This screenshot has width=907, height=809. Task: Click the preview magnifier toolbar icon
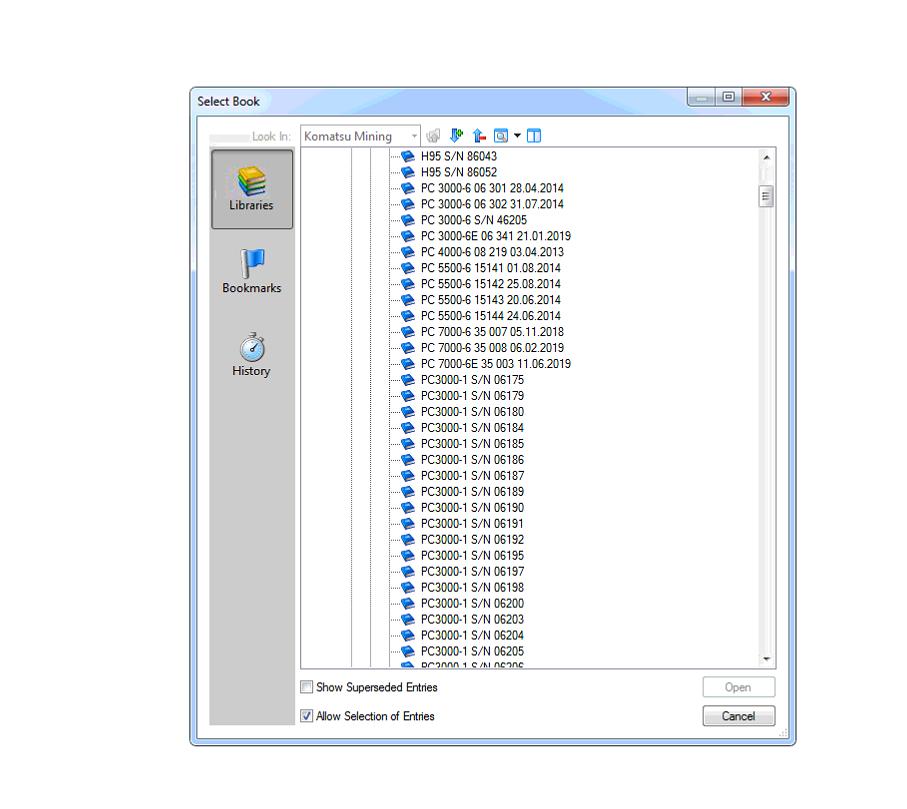point(500,135)
